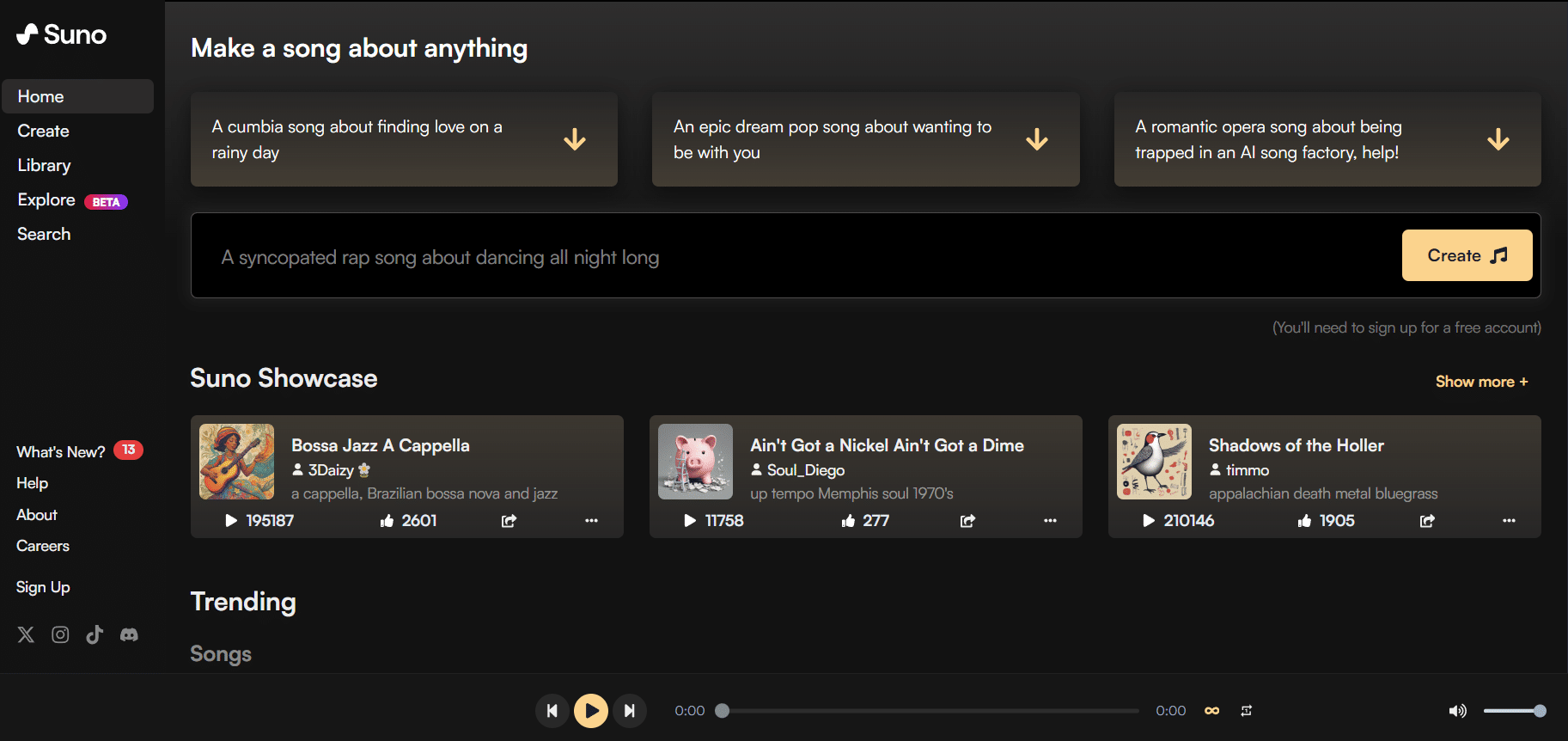Select the epic dream pop prompt card

pyautogui.click(x=866, y=139)
